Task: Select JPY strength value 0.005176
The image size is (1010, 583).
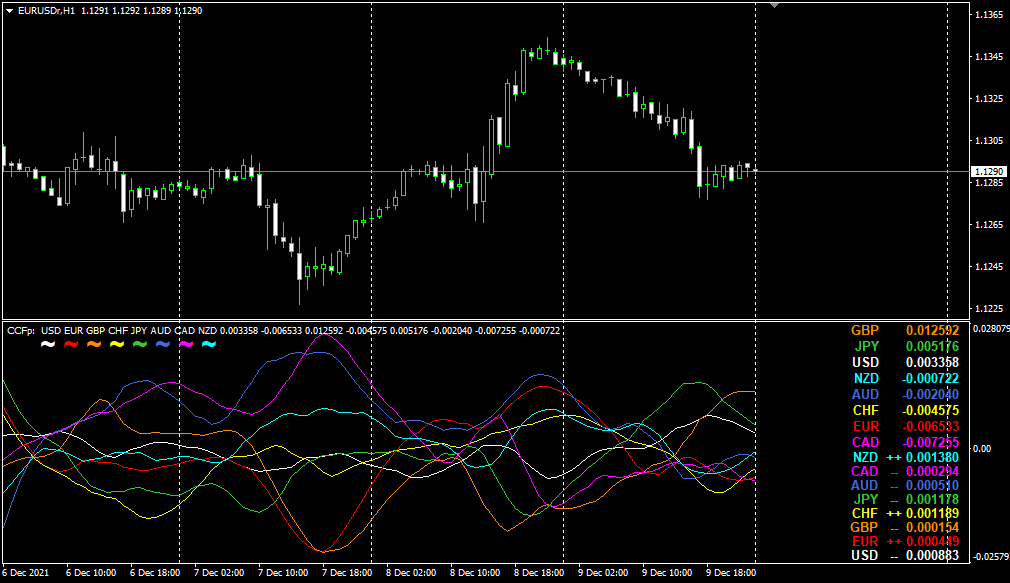Action: point(932,347)
